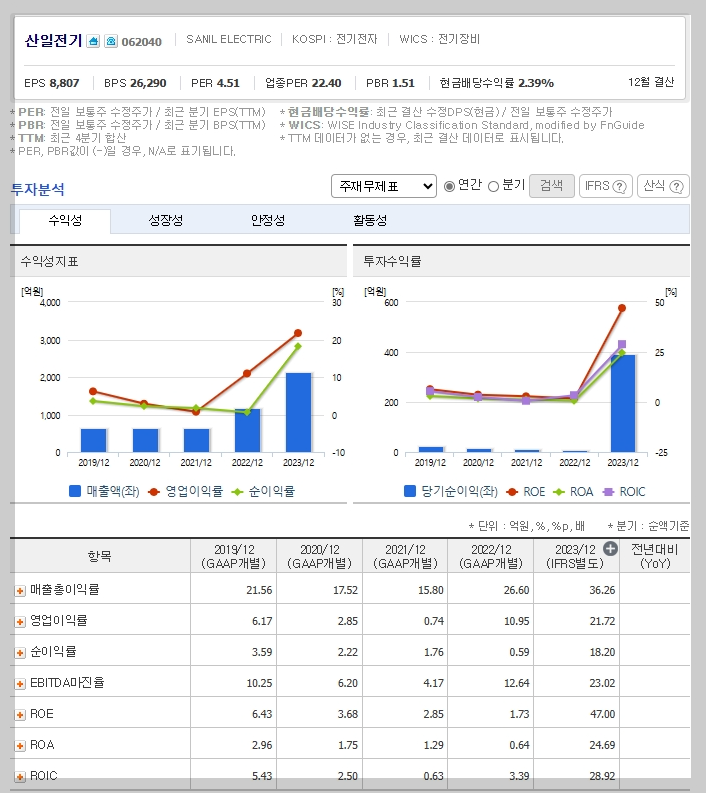Switch to the 활동성 tab
The width and height of the screenshot is (706, 793).
370,221
